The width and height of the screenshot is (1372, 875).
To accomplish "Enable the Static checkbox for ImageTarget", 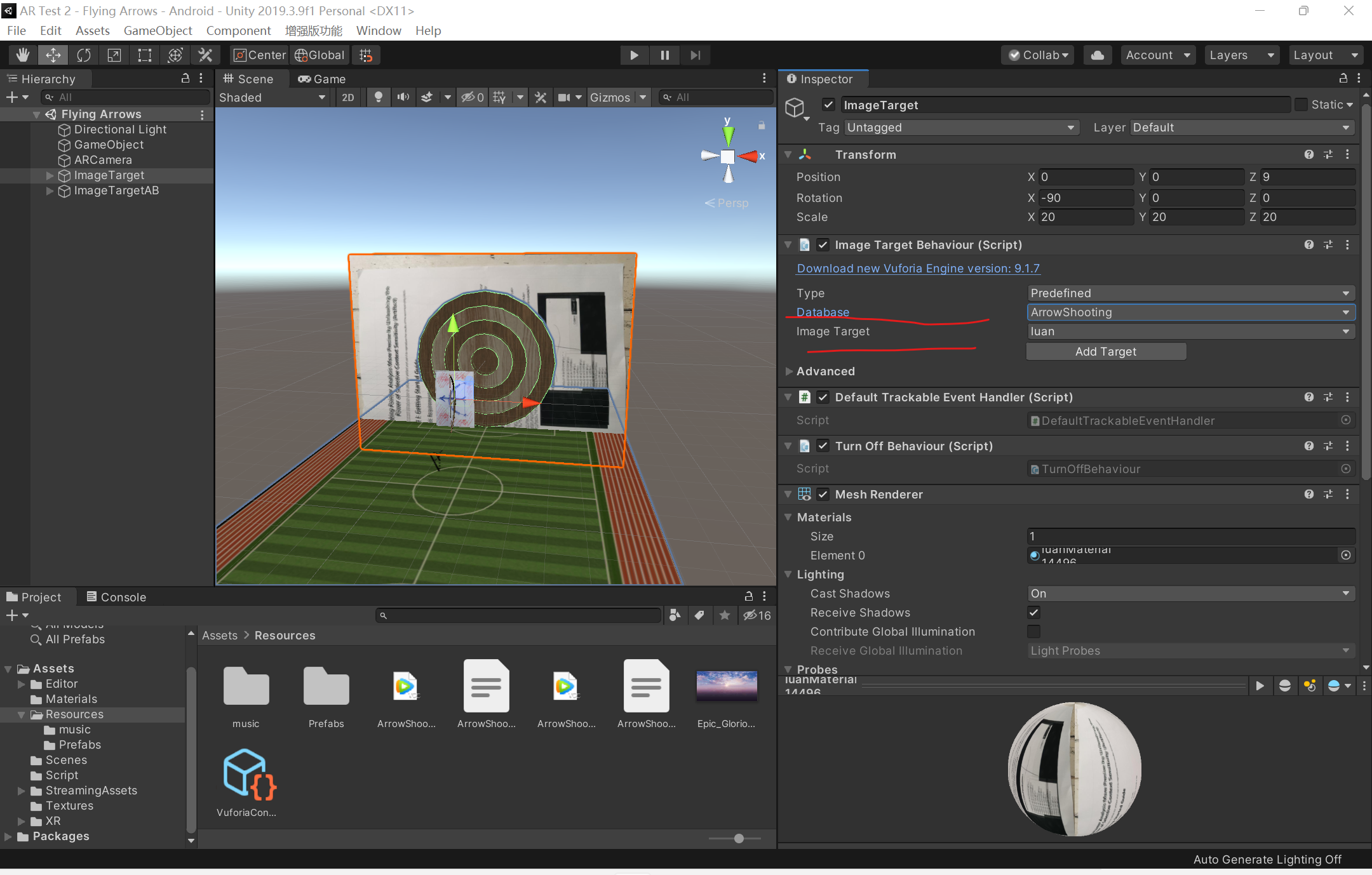I will click(x=1301, y=104).
